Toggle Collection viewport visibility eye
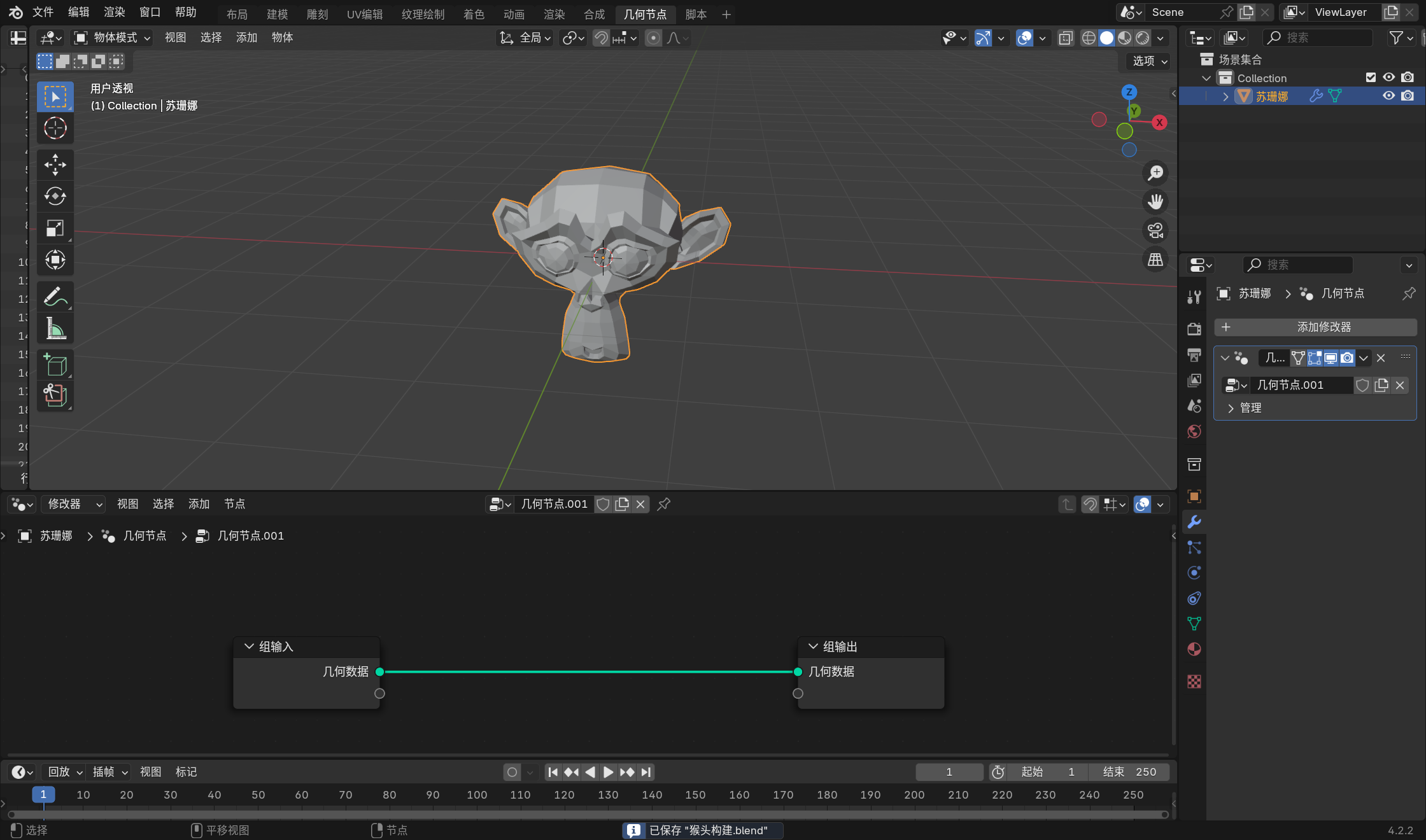 (x=1389, y=78)
